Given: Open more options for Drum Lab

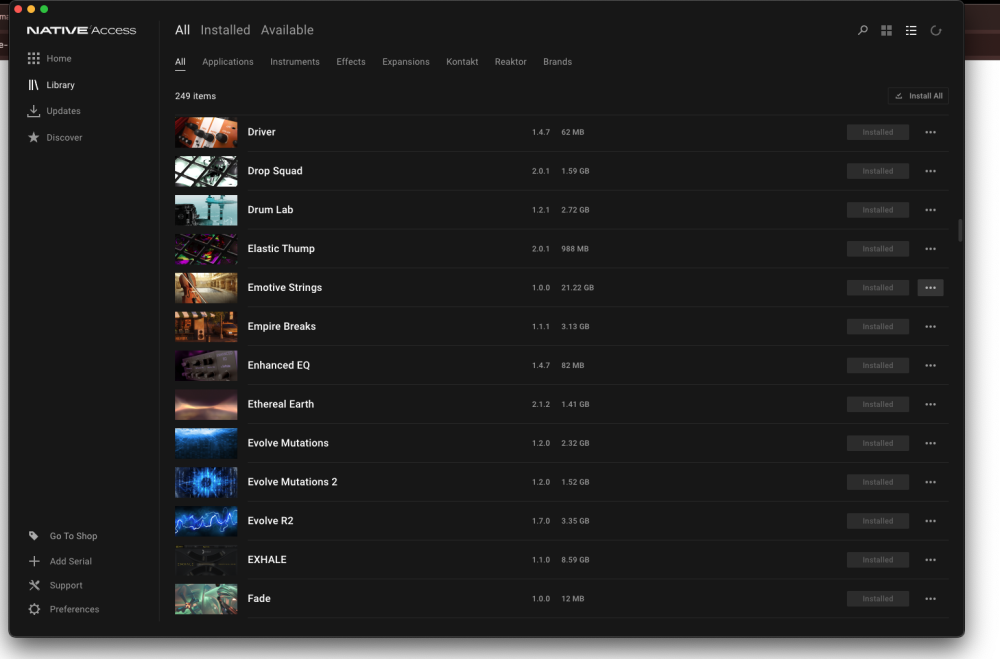Looking at the screenshot, I should click(930, 210).
